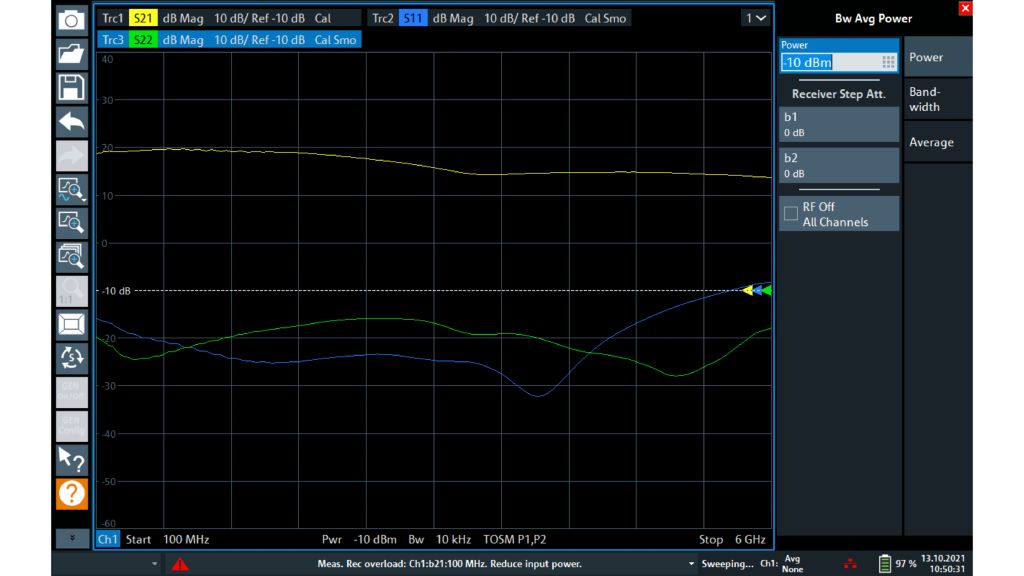Expand the status bar message list chevron
Viewport: 1024px width, 576px height.
pos(690,563)
